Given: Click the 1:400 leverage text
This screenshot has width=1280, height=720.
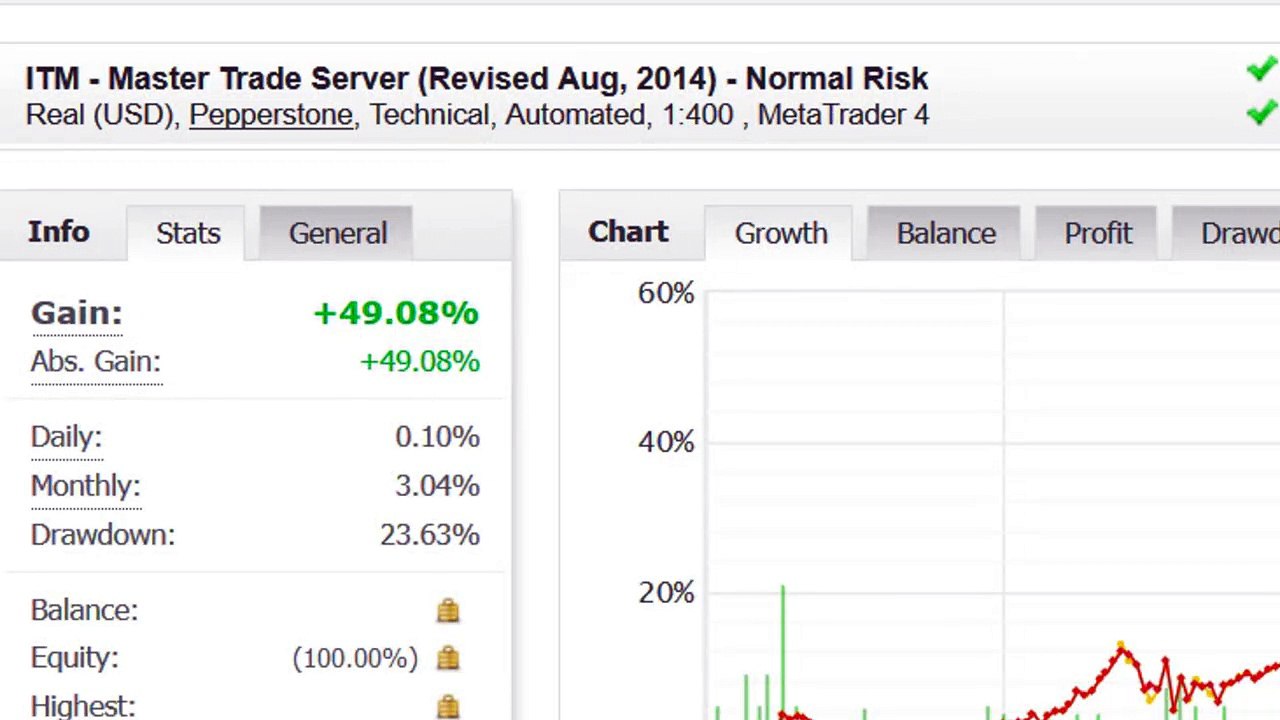Looking at the screenshot, I should [697, 115].
